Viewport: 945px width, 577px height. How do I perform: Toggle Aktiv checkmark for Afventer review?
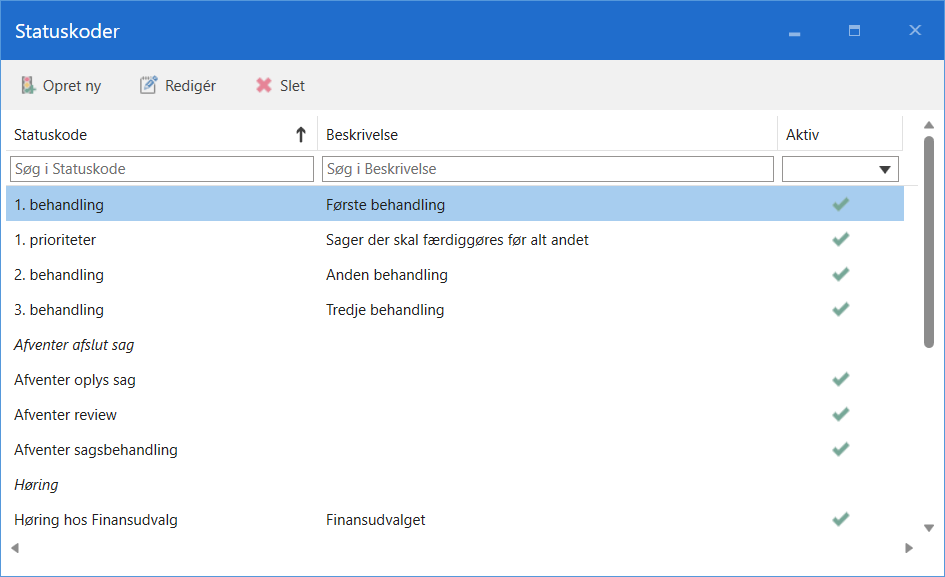coord(840,415)
